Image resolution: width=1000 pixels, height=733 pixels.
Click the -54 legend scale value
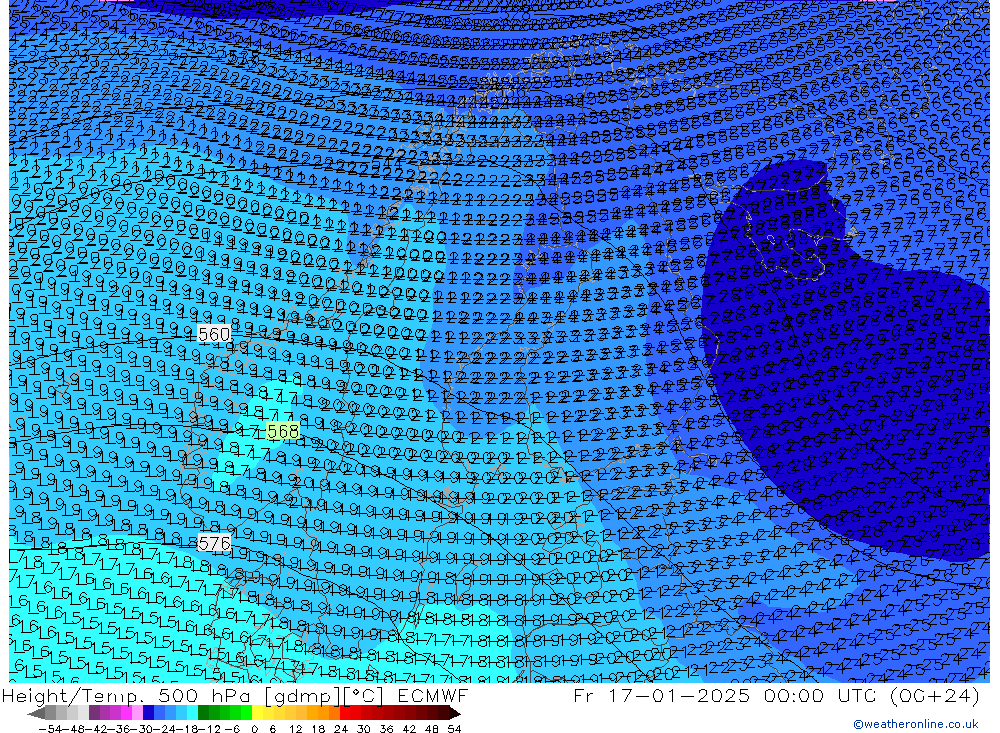[51, 729]
